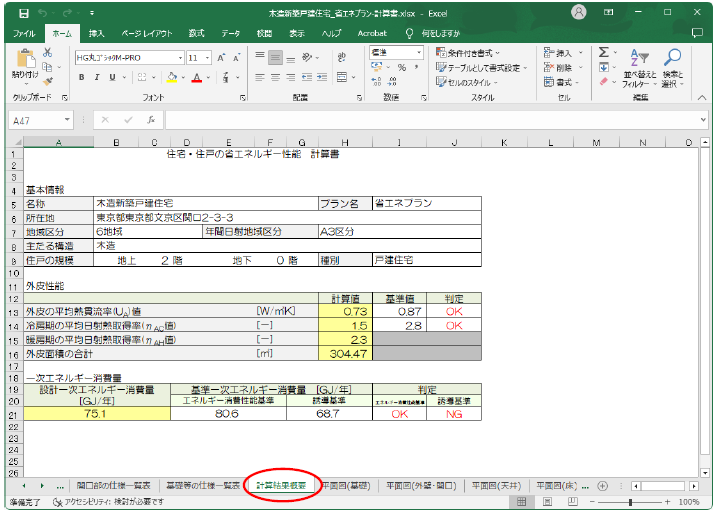Click the Increase font size icon
This screenshot has height=511, width=714.
coord(221,58)
